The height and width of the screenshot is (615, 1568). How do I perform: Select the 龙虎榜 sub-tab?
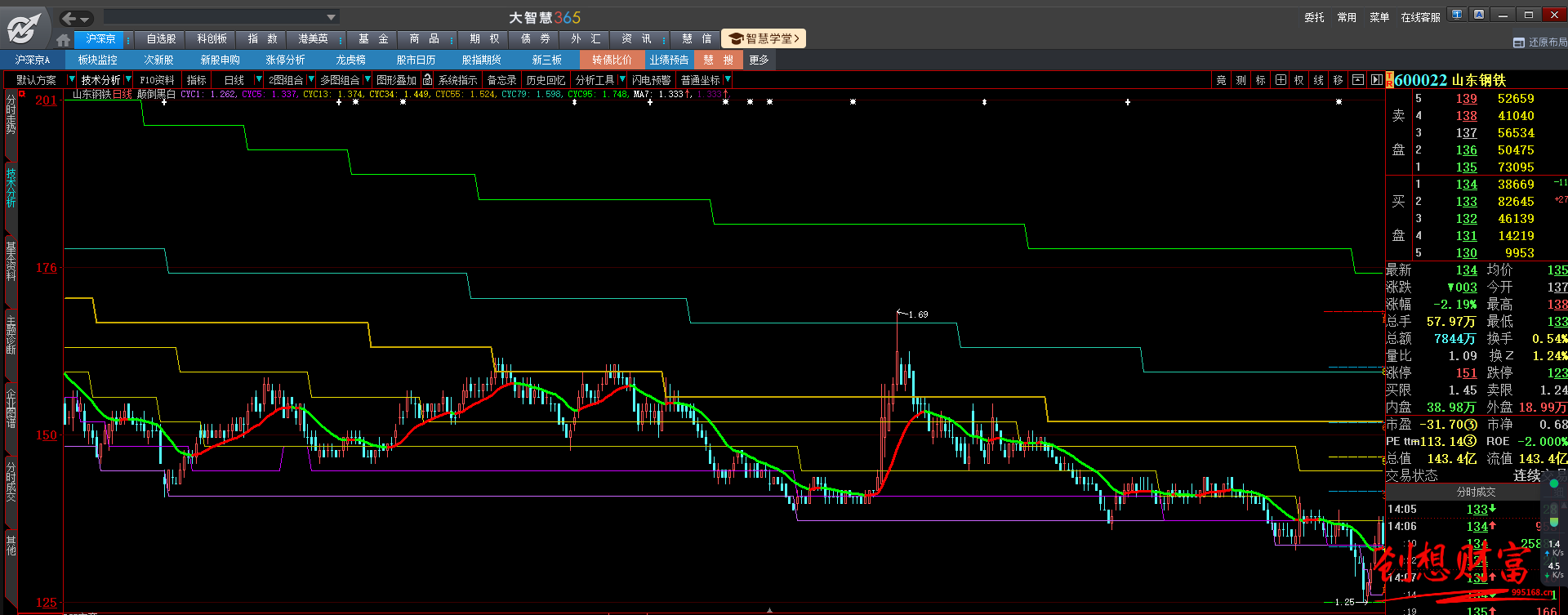click(350, 60)
